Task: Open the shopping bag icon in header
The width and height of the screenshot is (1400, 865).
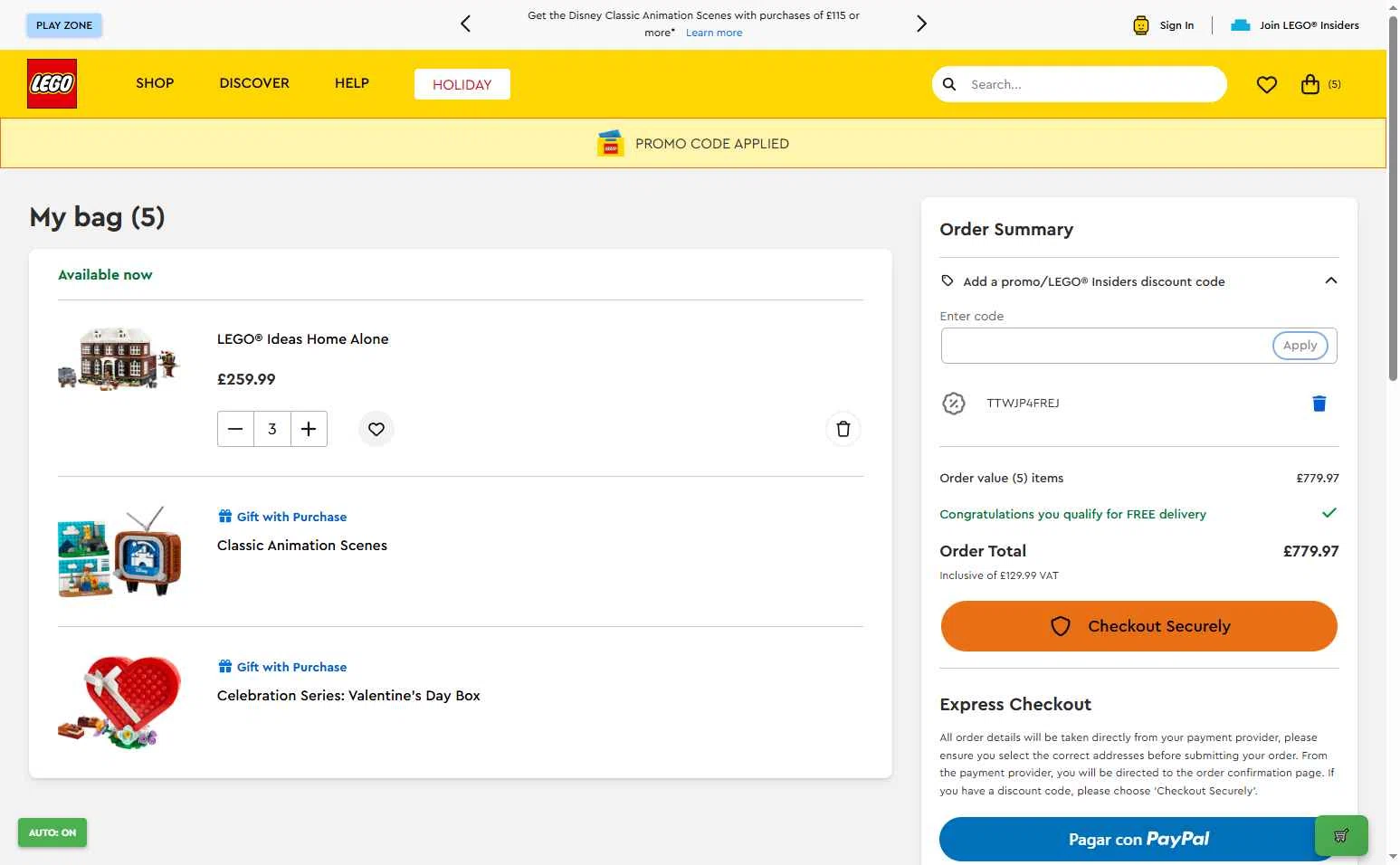Action: (1310, 84)
